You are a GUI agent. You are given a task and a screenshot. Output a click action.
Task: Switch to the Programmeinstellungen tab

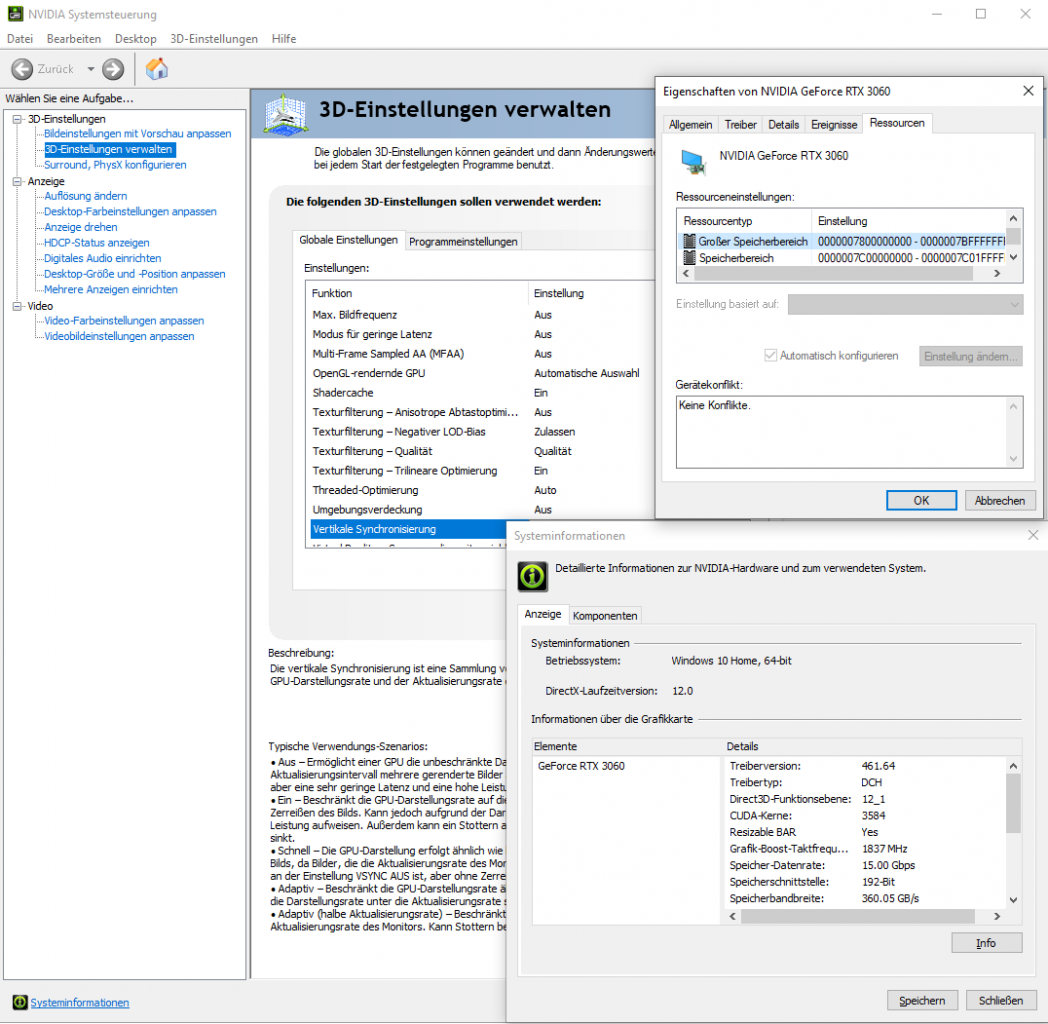click(463, 241)
